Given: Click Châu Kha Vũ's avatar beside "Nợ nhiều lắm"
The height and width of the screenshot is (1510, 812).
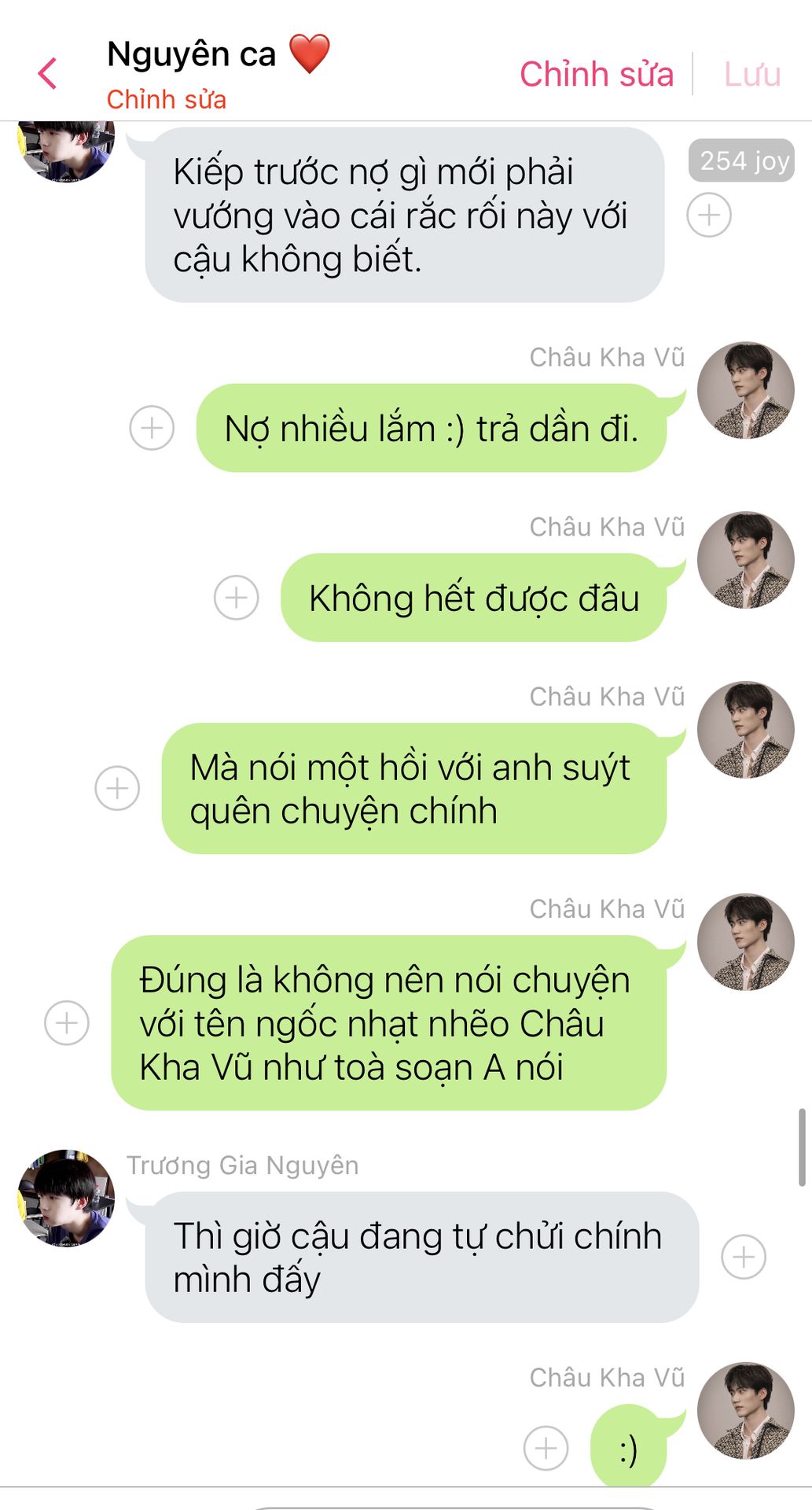Looking at the screenshot, I should click(746, 390).
